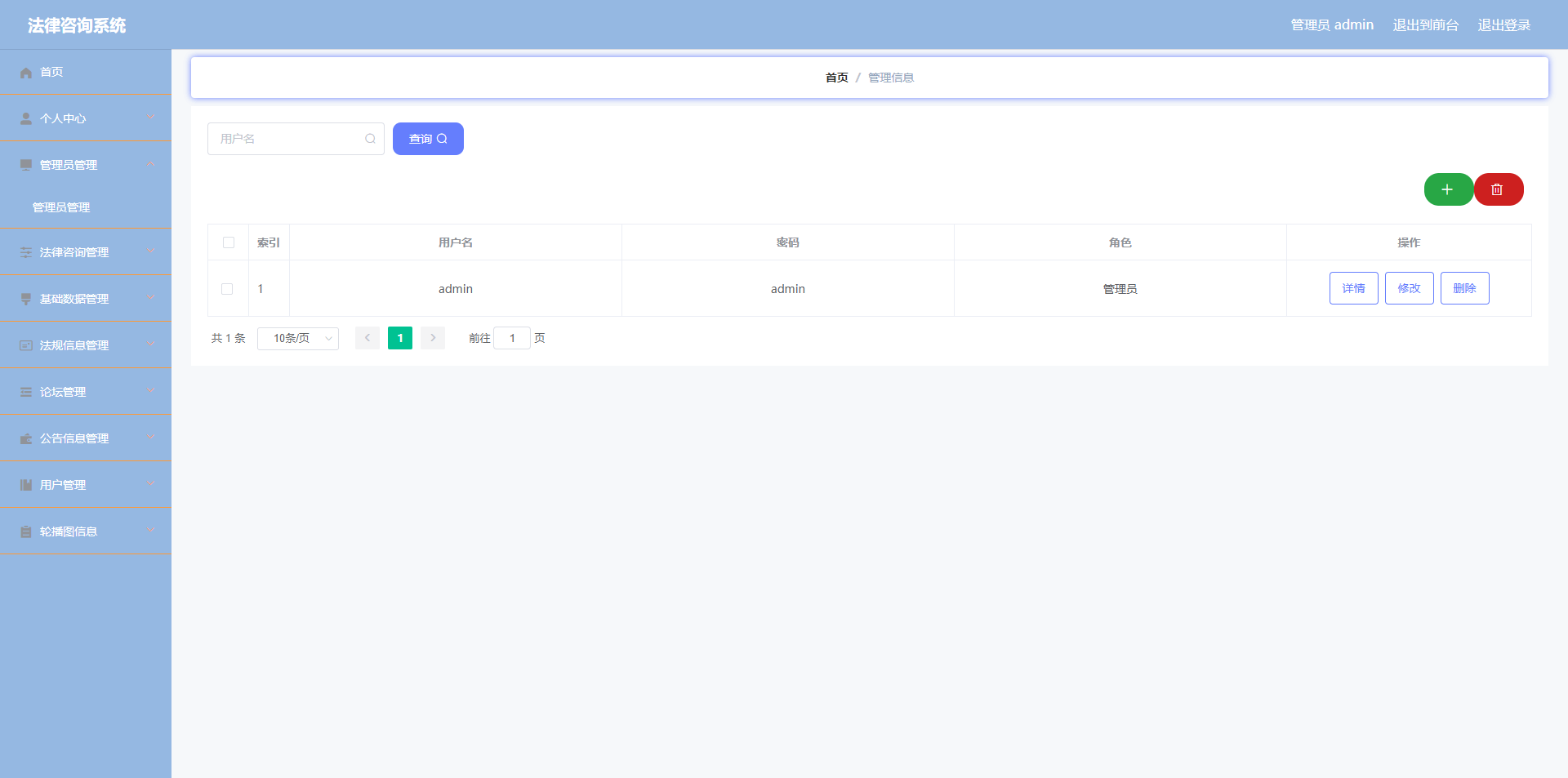Open 用户管理 sidebar menu label
Screen dimensions: 1568x778
pos(63,486)
